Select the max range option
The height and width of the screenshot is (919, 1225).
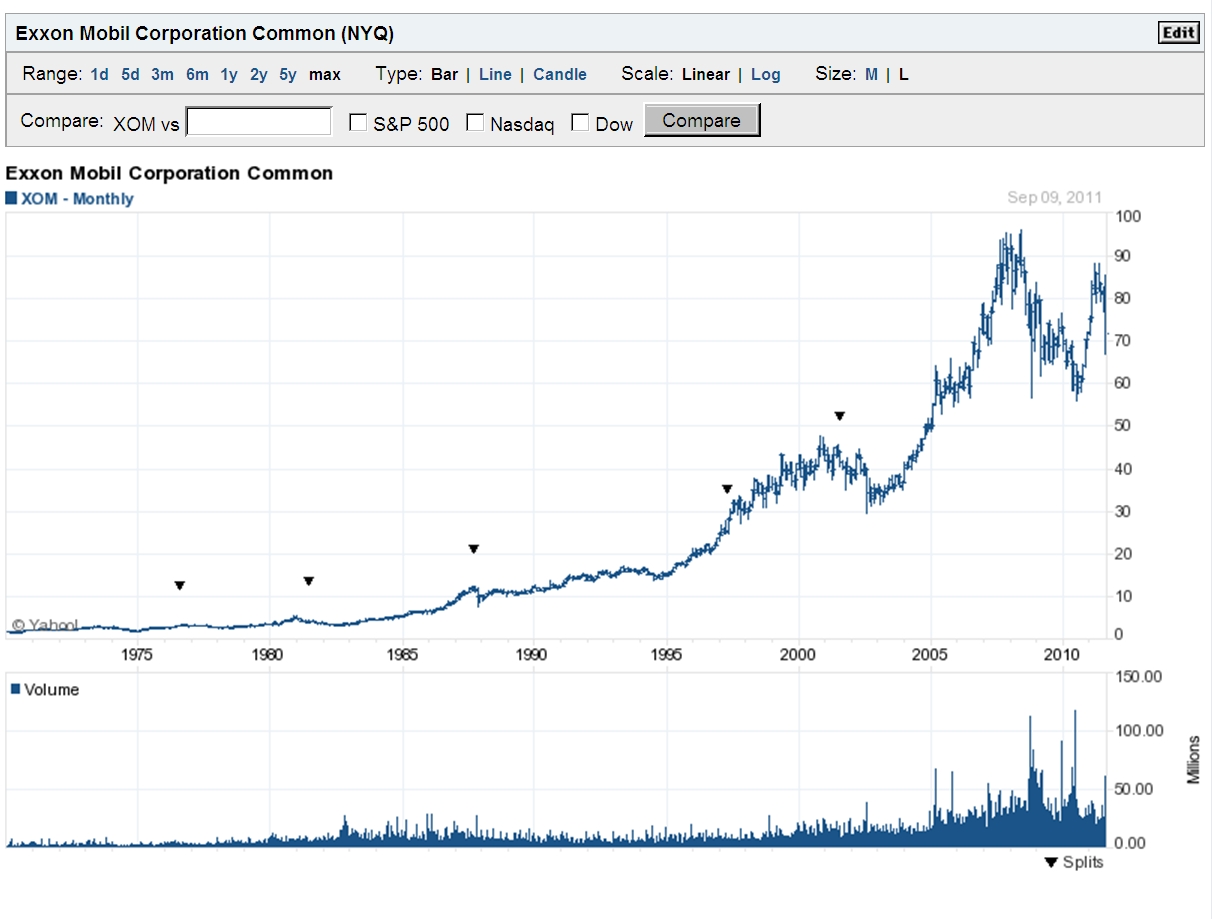click(x=325, y=74)
